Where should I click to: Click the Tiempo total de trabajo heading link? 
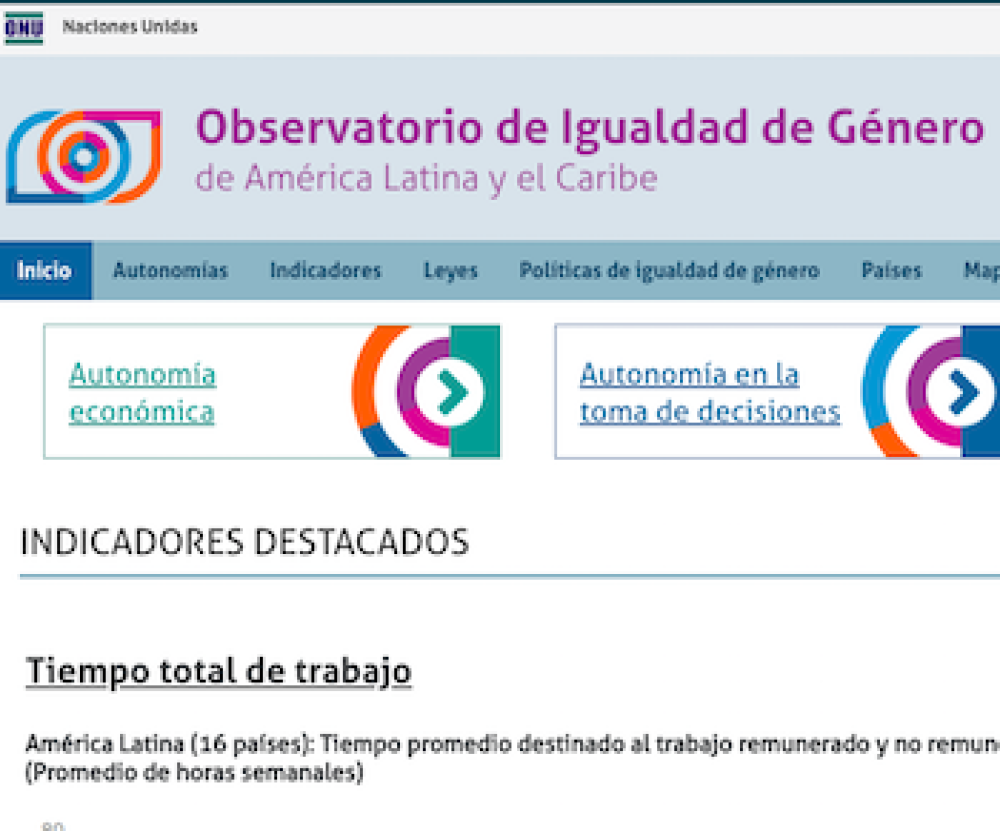point(218,672)
